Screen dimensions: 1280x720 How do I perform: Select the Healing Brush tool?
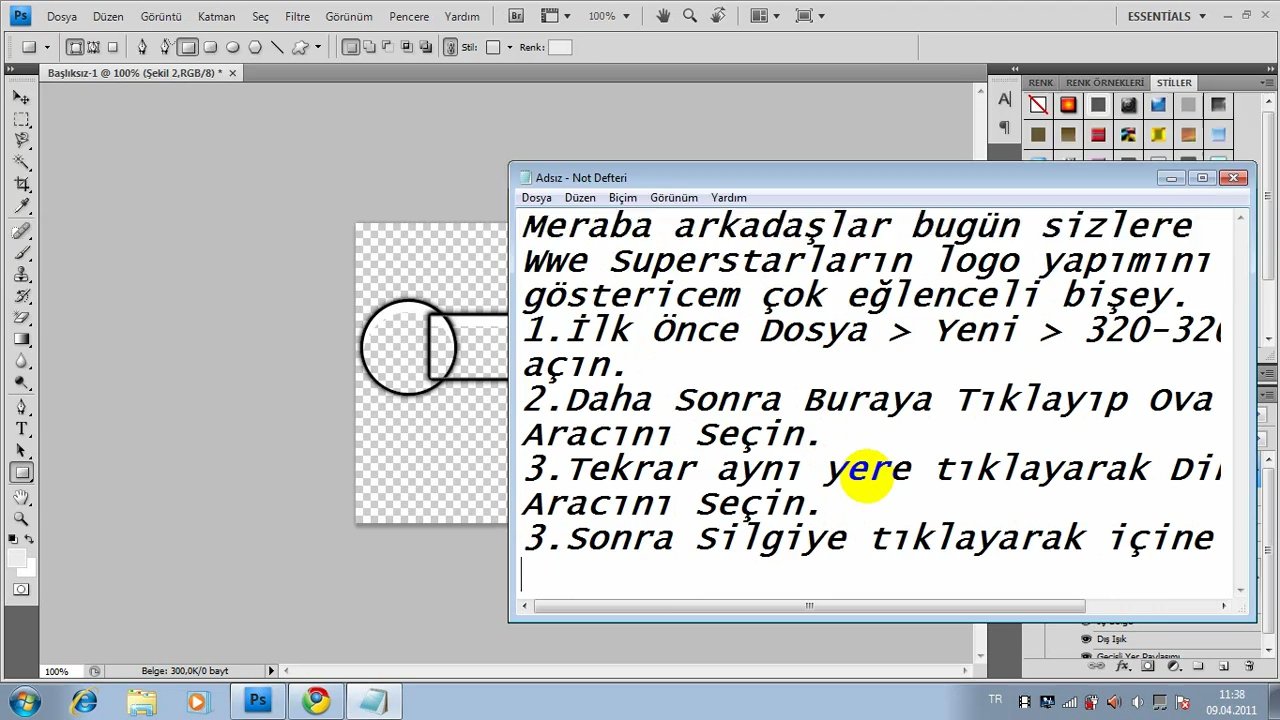21,231
